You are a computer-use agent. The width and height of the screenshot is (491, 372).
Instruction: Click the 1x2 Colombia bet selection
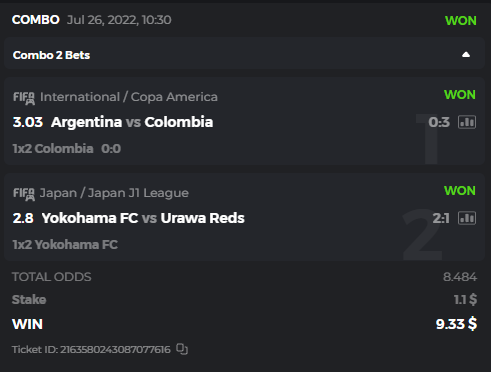pos(53,149)
